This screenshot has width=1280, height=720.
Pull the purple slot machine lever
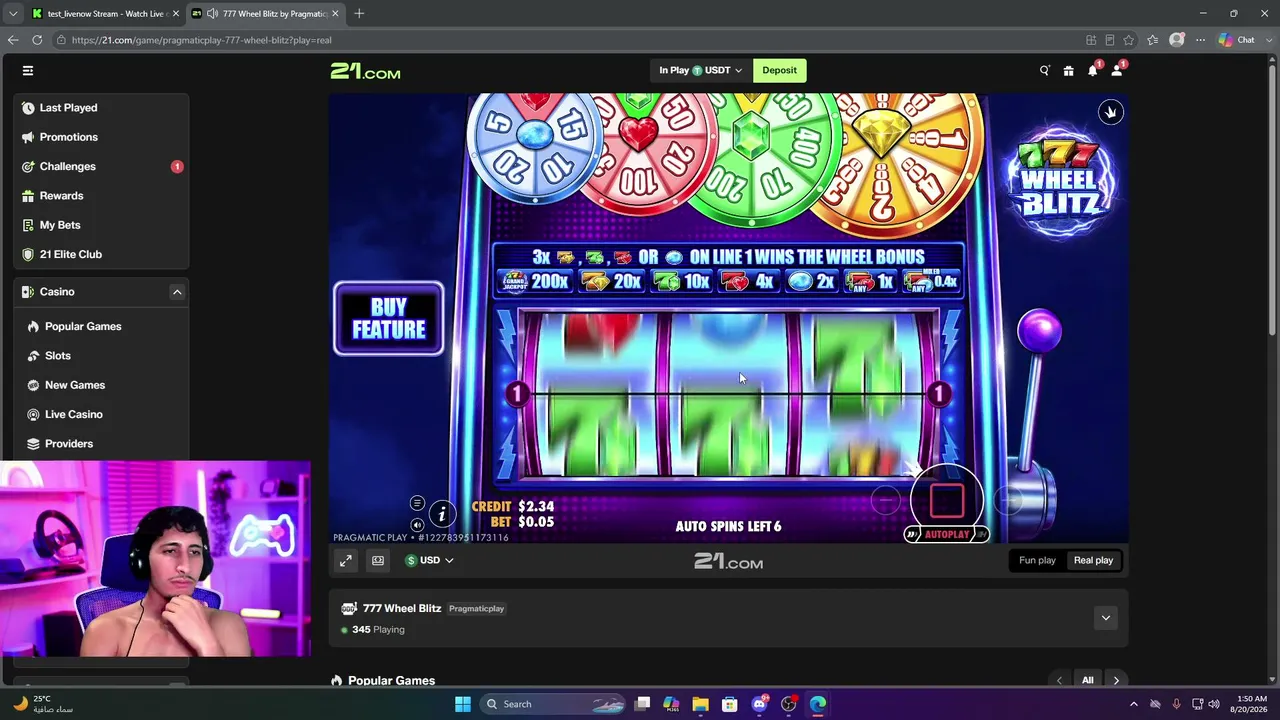point(1039,333)
